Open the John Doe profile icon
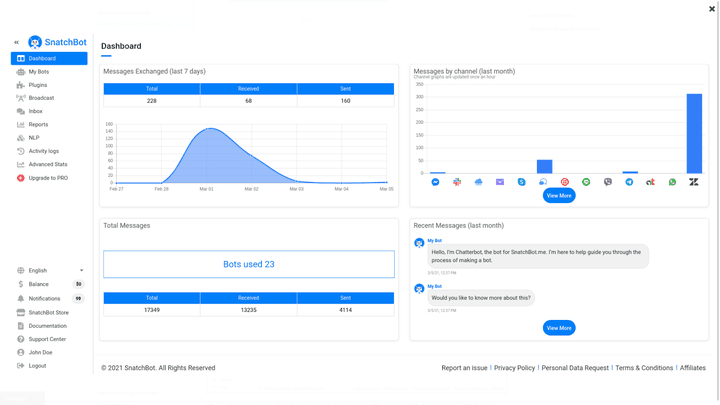Screen dimensions: 720x405 [21, 353]
